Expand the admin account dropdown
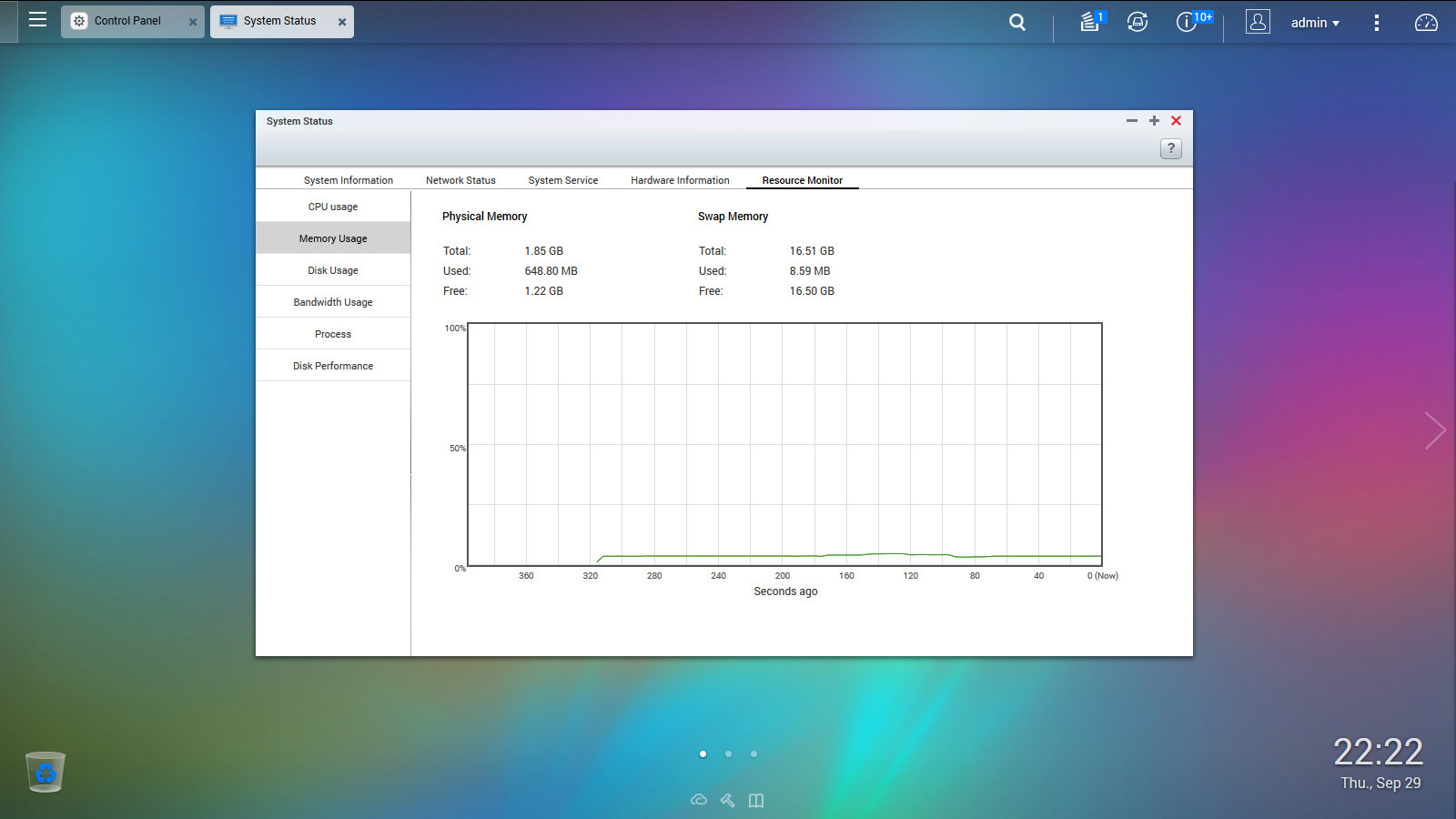1456x819 pixels. pyautogui.click(x=1315, y=23)
